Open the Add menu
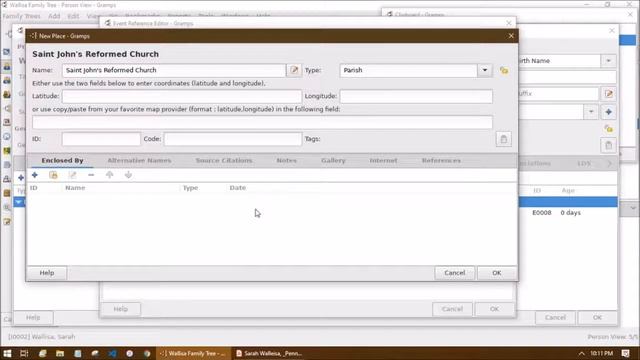The height and width of the screenshot is (360, 640). click(x=54, y=16)
